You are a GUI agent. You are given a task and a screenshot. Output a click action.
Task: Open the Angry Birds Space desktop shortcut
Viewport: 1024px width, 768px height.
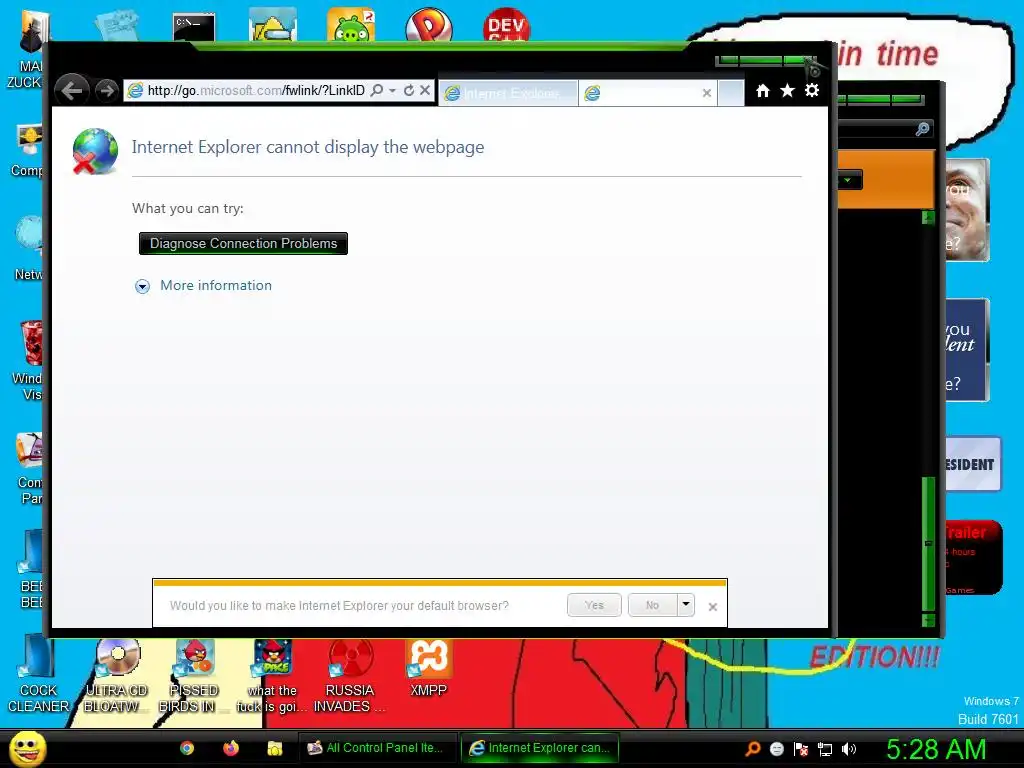[272, 676]
